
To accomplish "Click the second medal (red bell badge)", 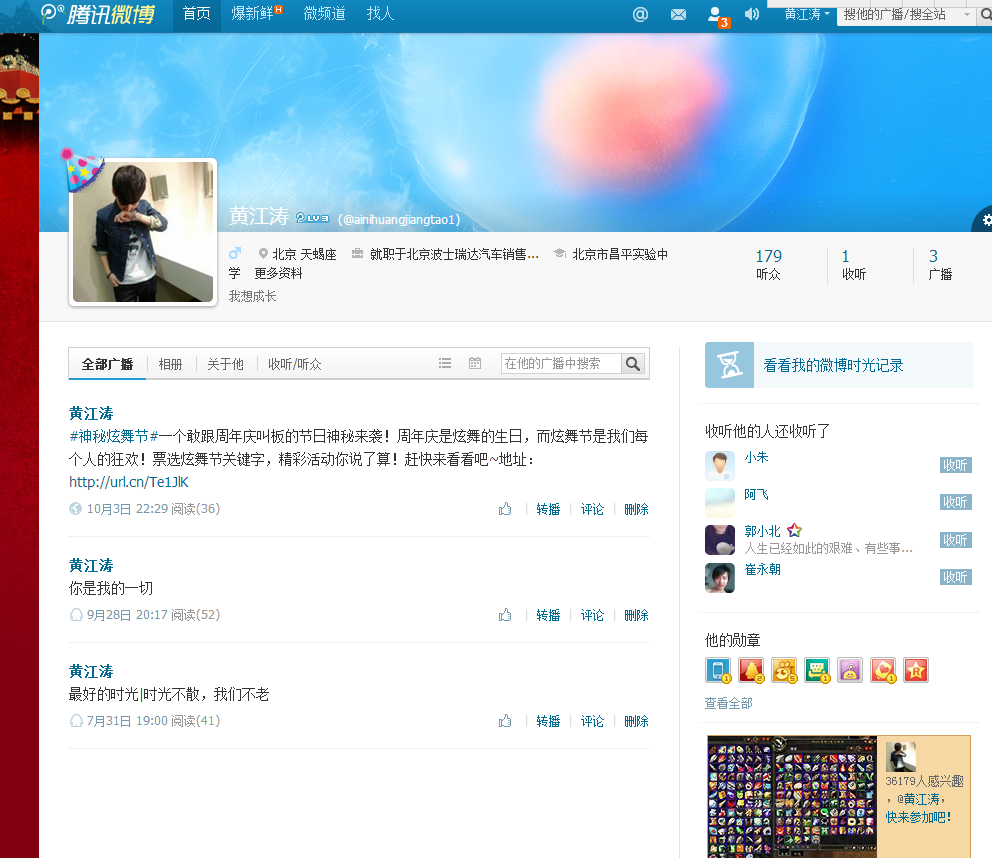I will [x=751, y=670].
